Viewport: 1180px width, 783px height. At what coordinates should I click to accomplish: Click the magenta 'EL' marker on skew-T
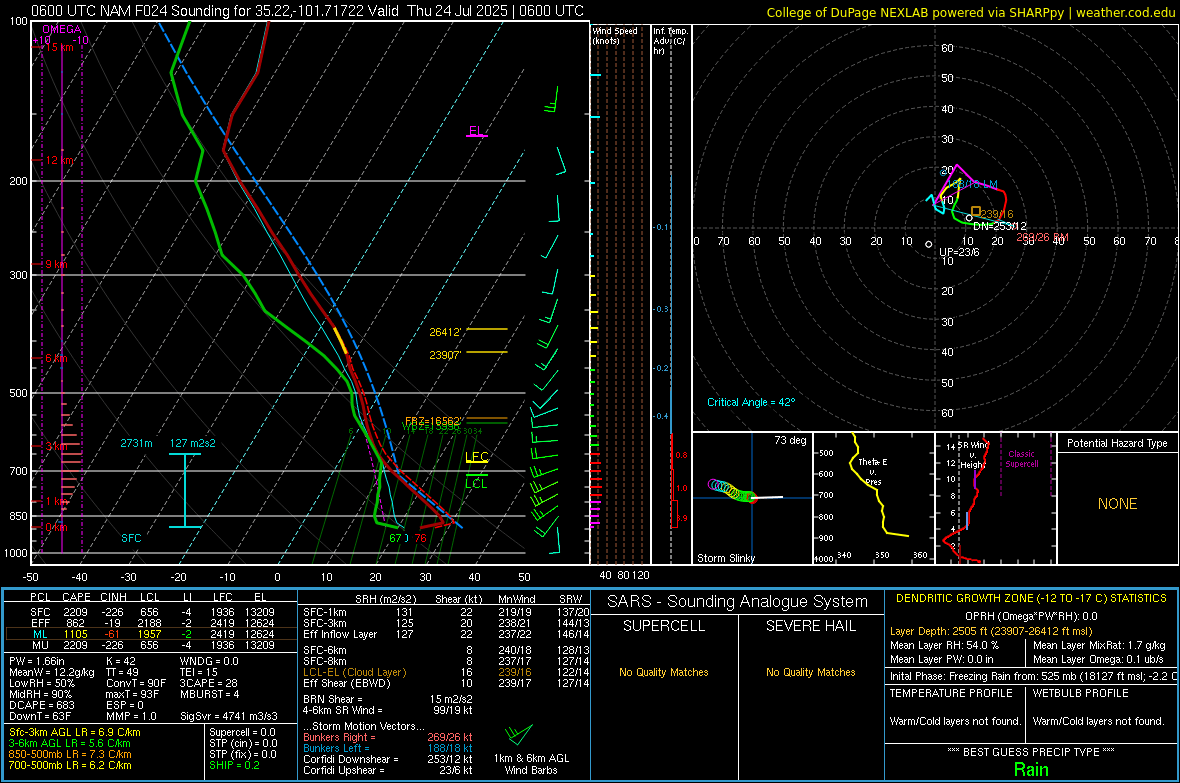tap(476, 130)
